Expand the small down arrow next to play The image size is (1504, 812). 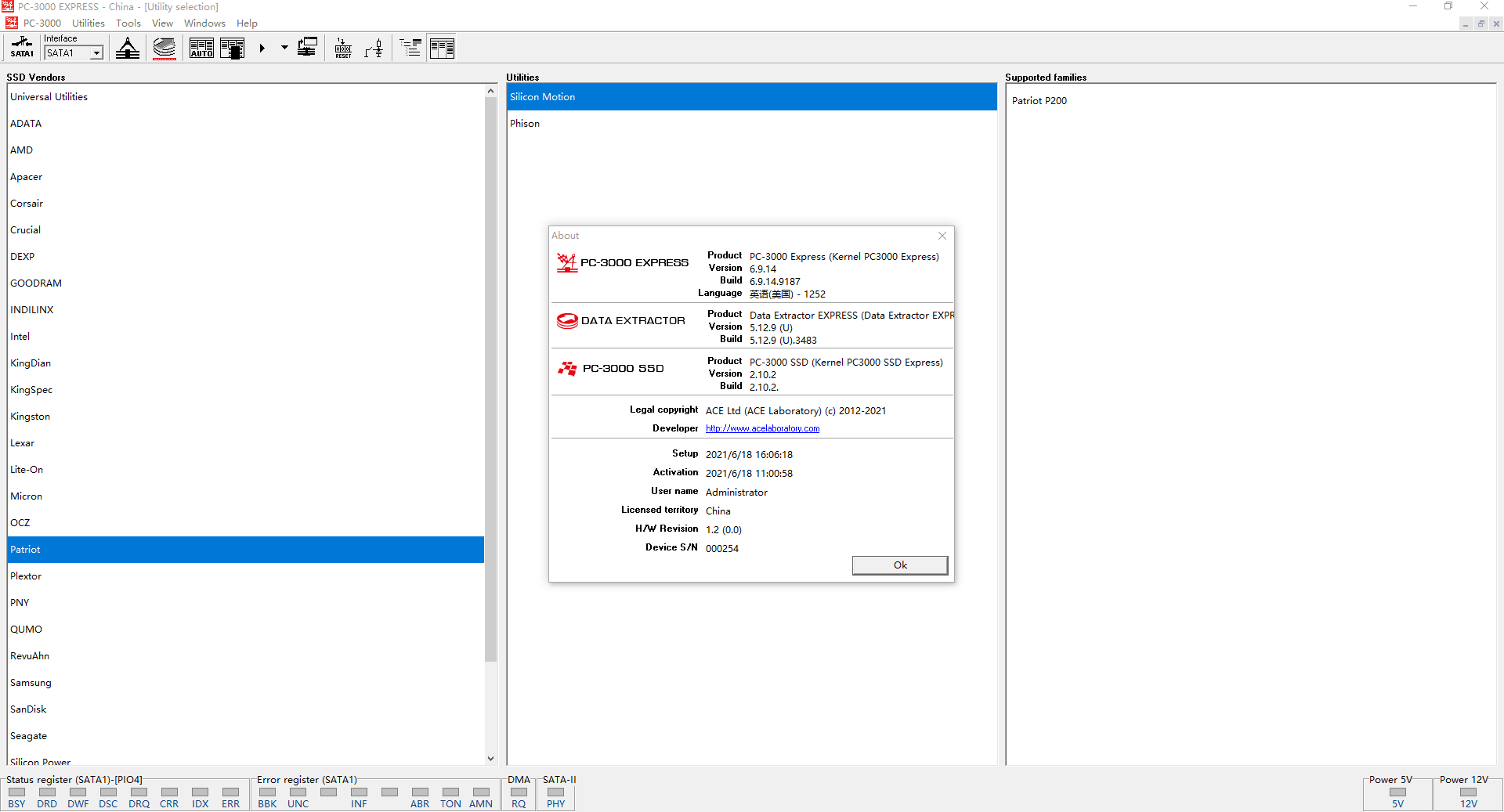[284, 48]
